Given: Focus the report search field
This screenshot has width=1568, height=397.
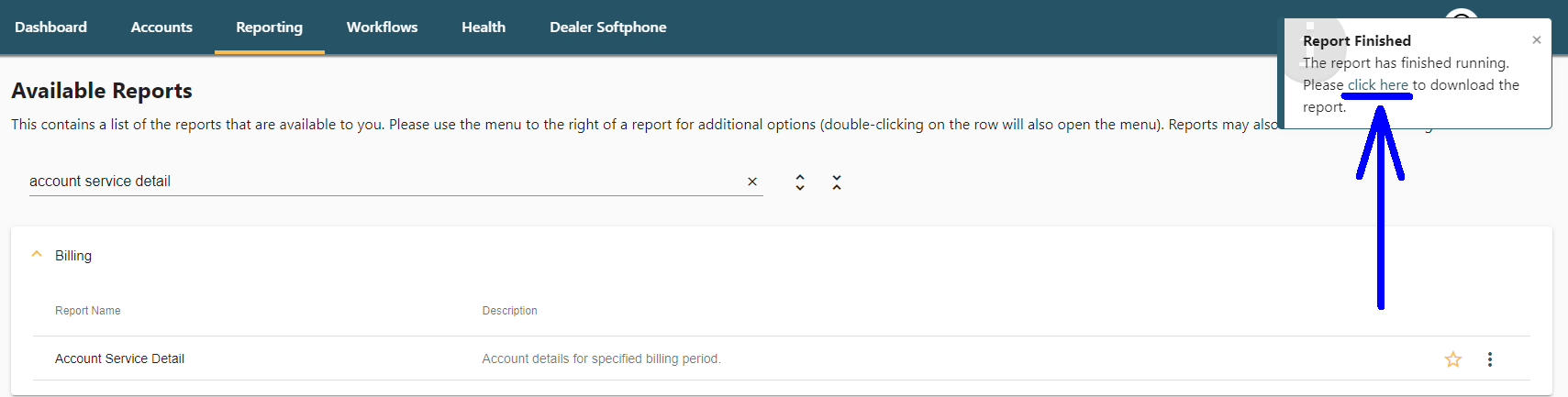Looking at the screenshot, I should coord(367,182).
